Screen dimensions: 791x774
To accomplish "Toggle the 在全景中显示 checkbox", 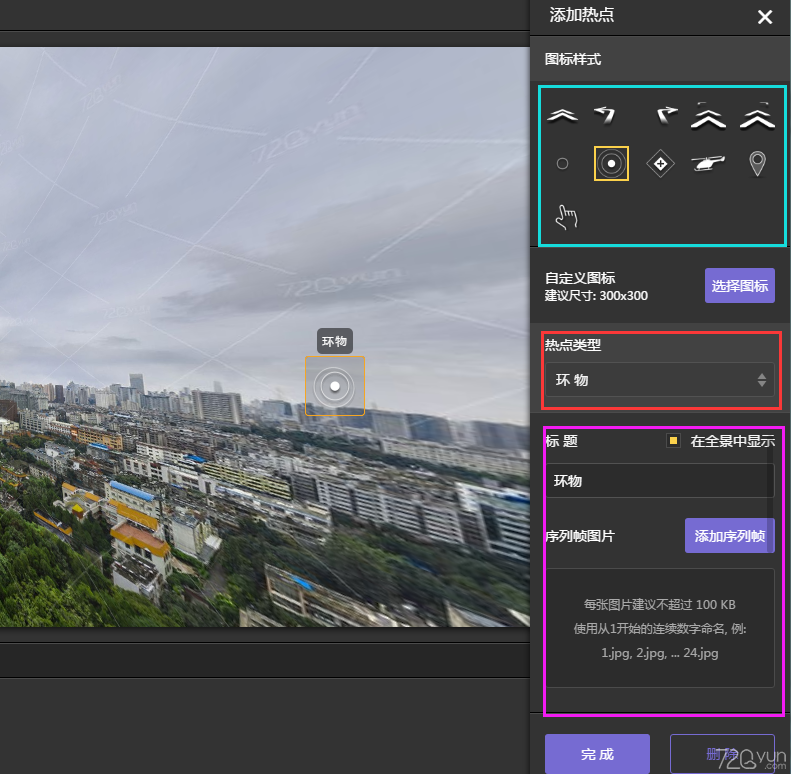I will tap(674, 441).
